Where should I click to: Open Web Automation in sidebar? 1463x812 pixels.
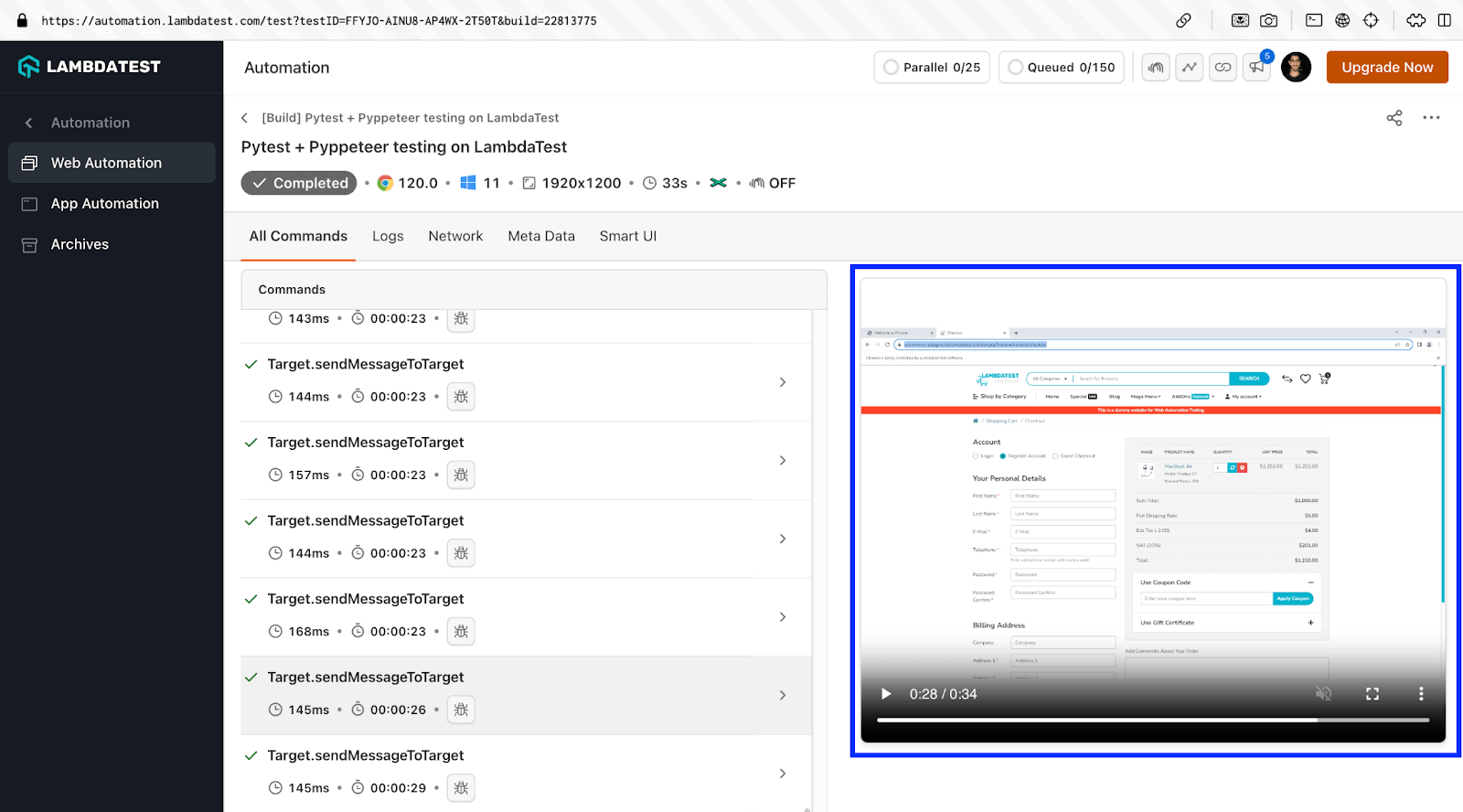[x=112, y=163]
